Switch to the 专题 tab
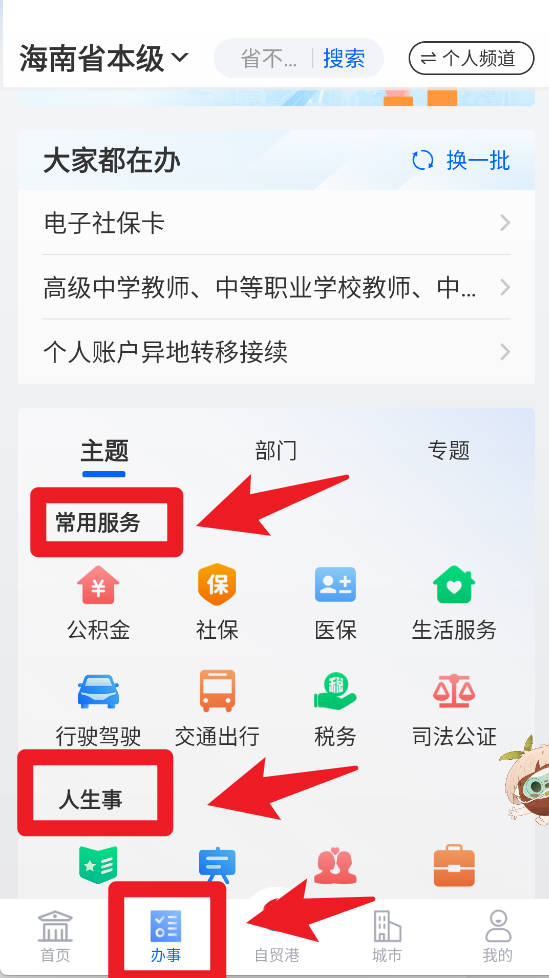Screen dimensions: 549x978 (449, 450)
